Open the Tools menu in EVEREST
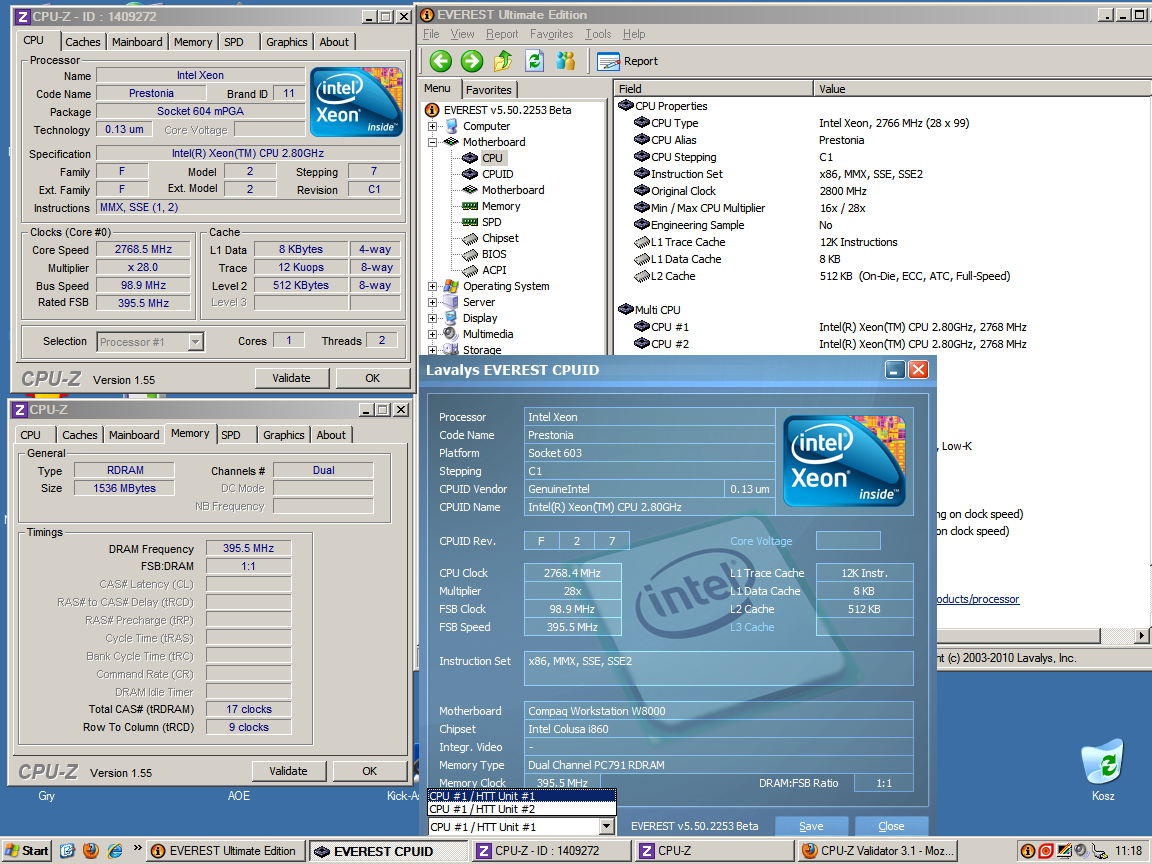The width and height of the screenshot is (1152, 864). pyautogui.click(x=598, y=34)
